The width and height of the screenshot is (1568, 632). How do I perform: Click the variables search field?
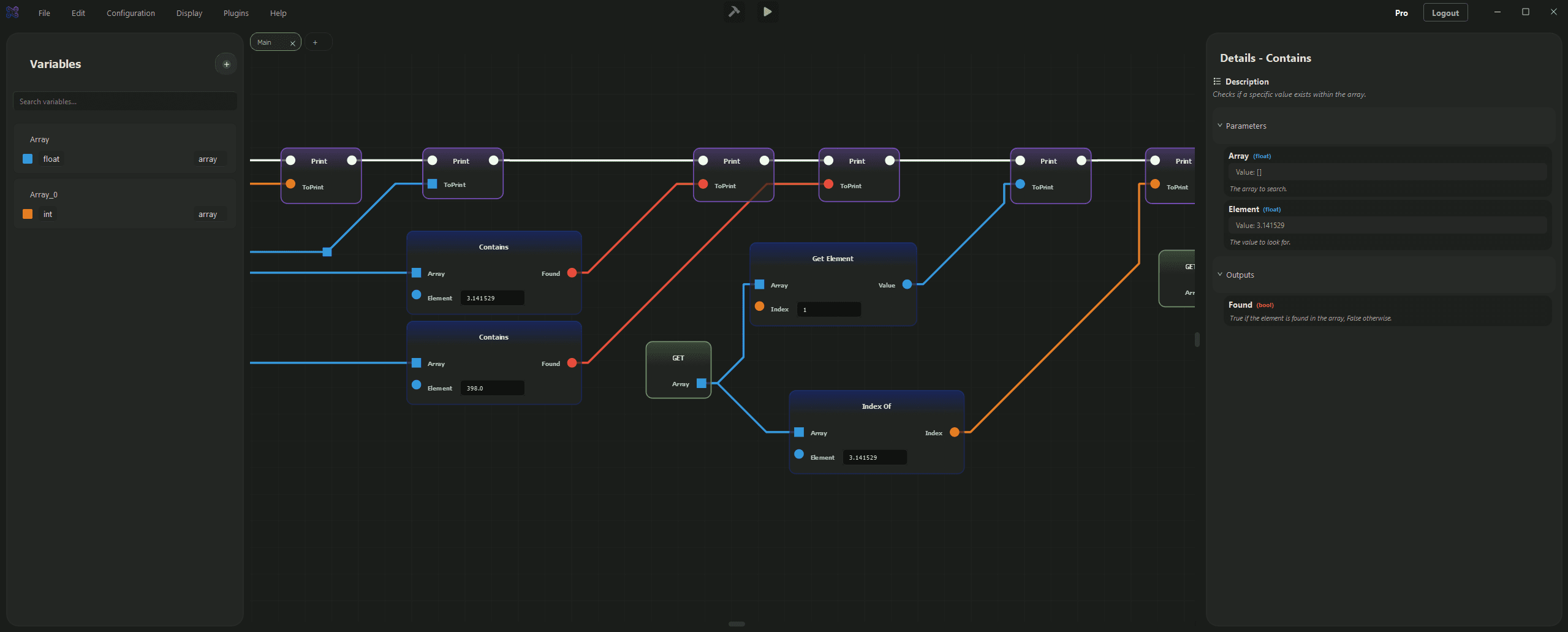coord(124,101)
